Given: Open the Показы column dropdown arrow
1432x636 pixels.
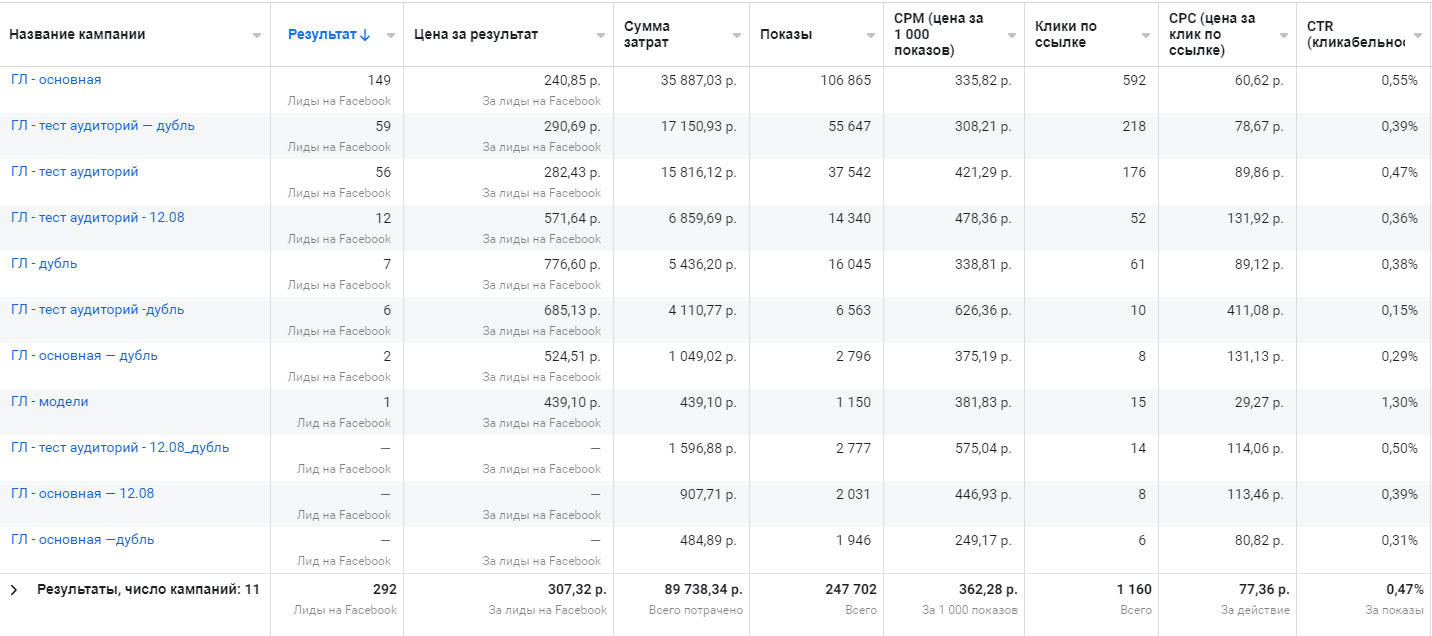Looking at the screenshot, I should (870, 35).
